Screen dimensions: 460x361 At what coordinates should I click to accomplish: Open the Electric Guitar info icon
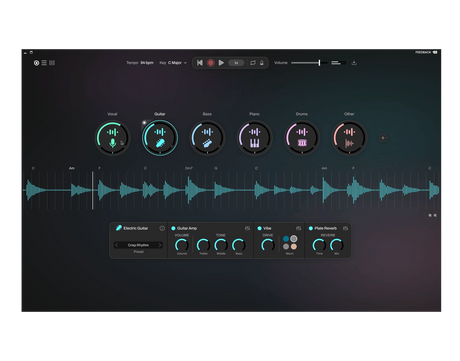pyautogui.click(x=162, y=228)
